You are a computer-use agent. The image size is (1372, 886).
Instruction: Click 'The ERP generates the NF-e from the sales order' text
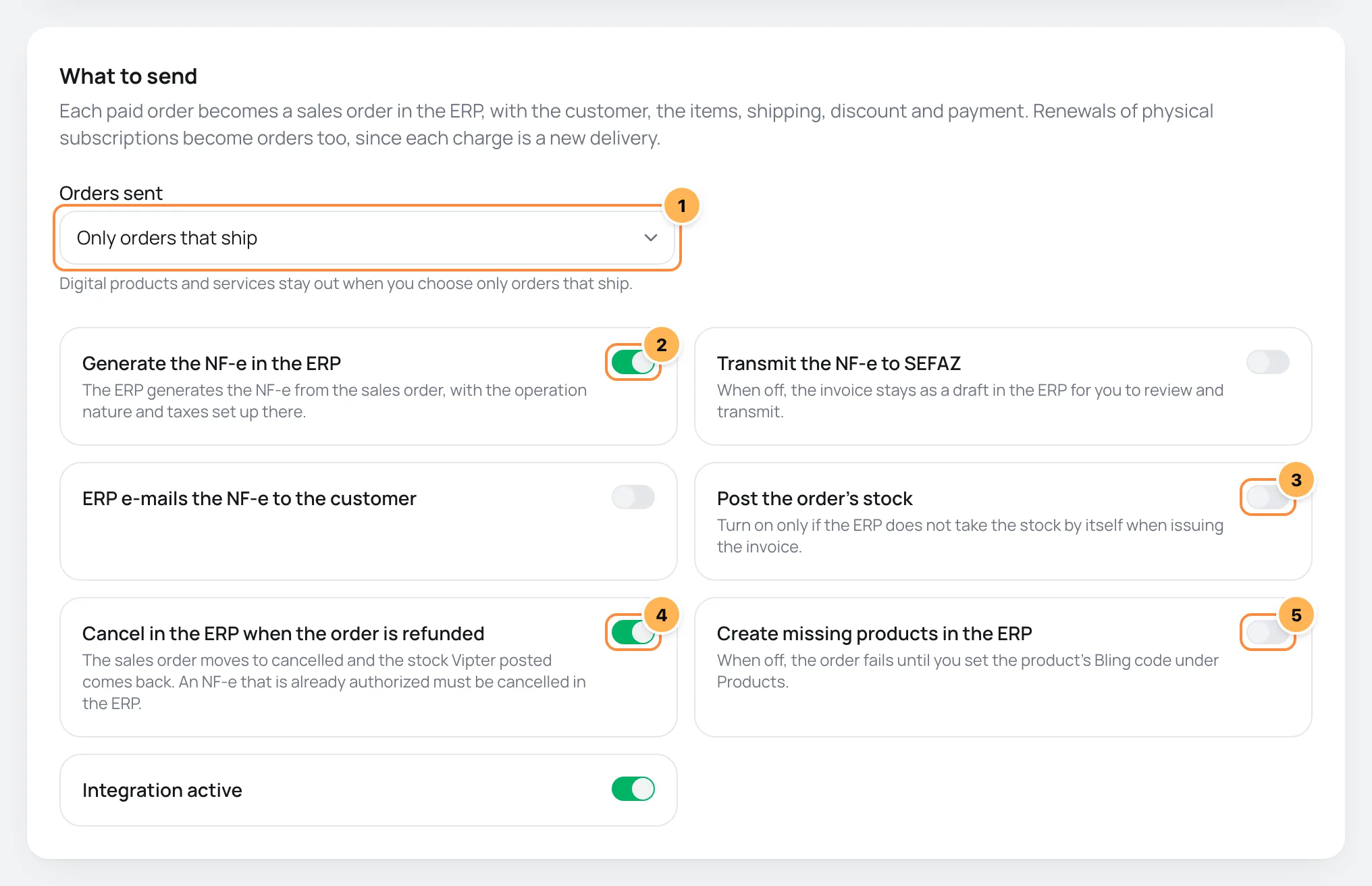(x=334, y=401)
